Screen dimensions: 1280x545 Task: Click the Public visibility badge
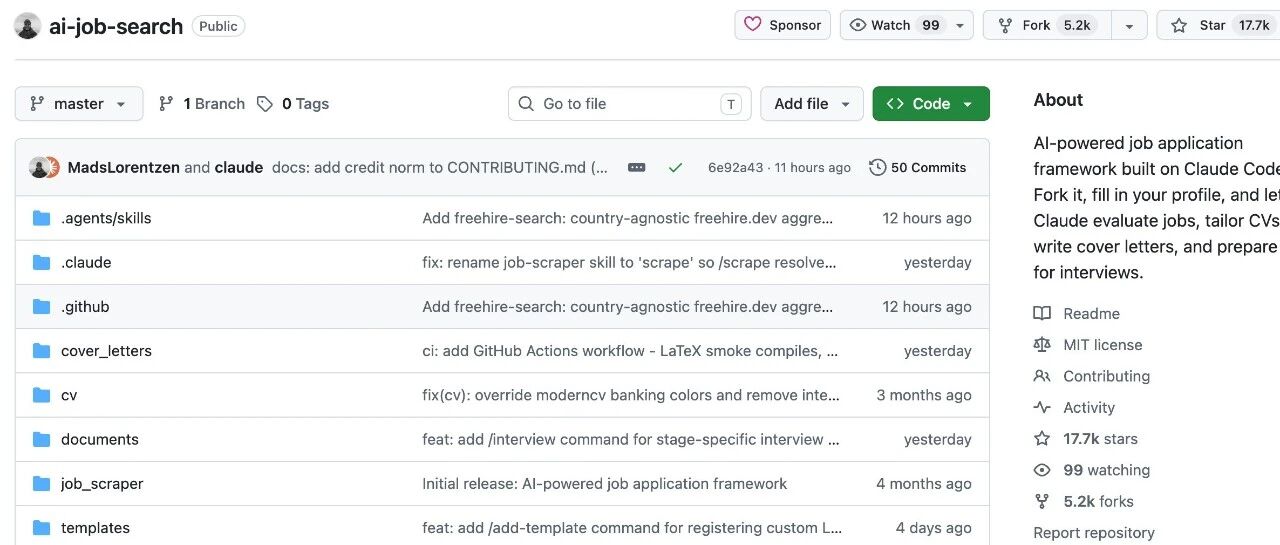click(x=218, y=26)
